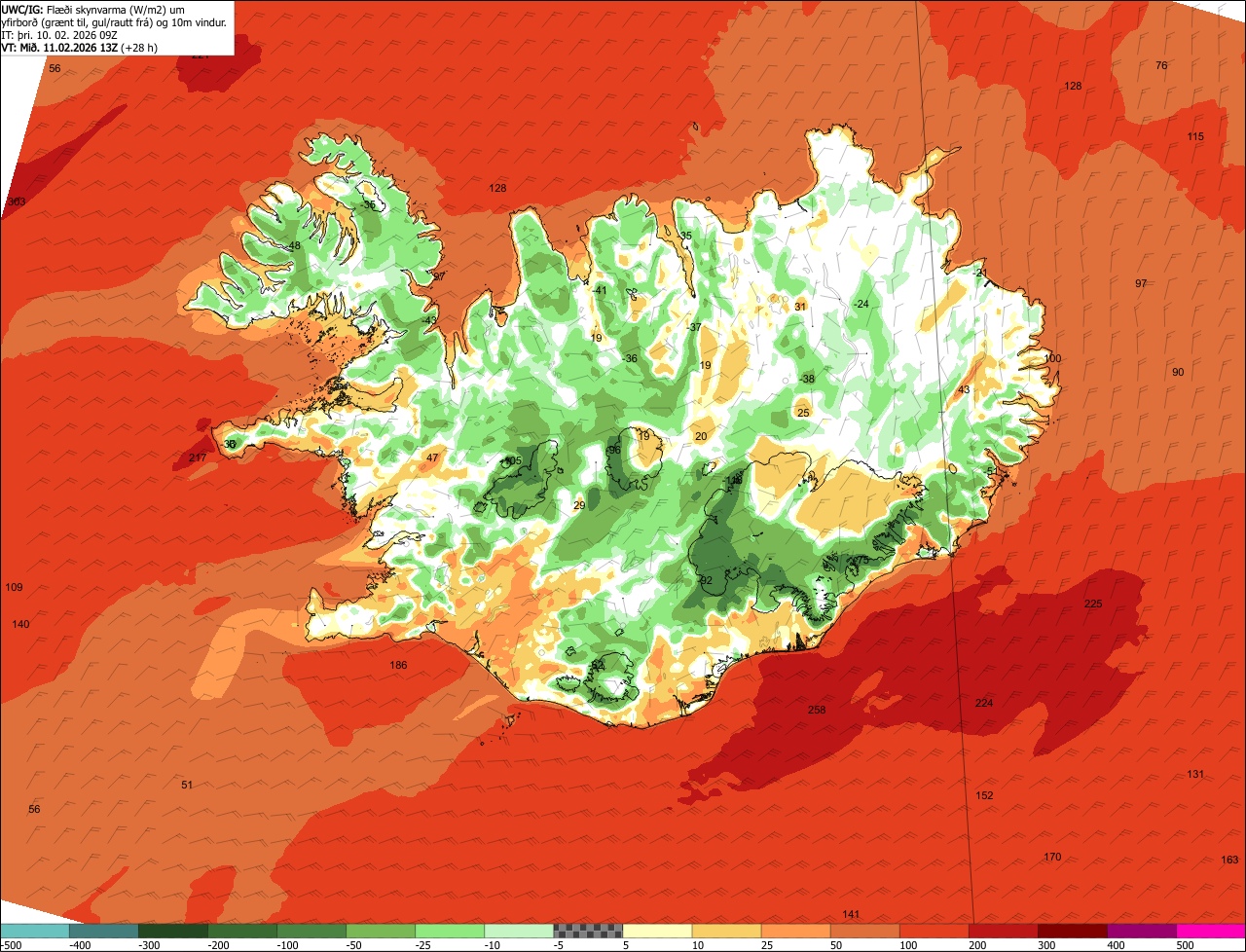Click the light teal -500 to -400 legend swatch
This screenshot has height=952, width=1246.
(35, 931)
